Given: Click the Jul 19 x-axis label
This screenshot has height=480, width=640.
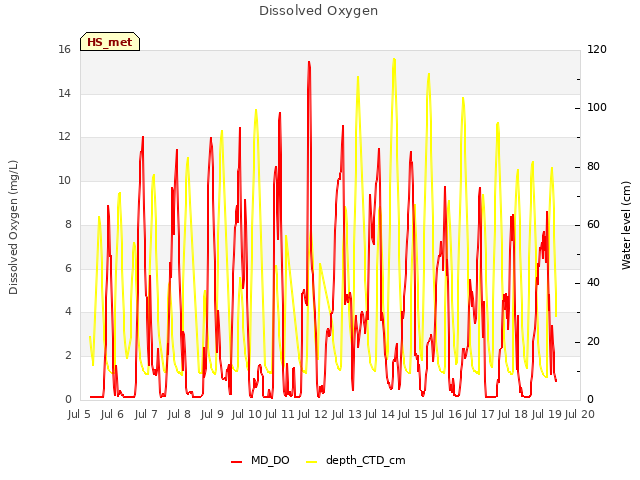Looking at the screenshot, I should [547, 414].
